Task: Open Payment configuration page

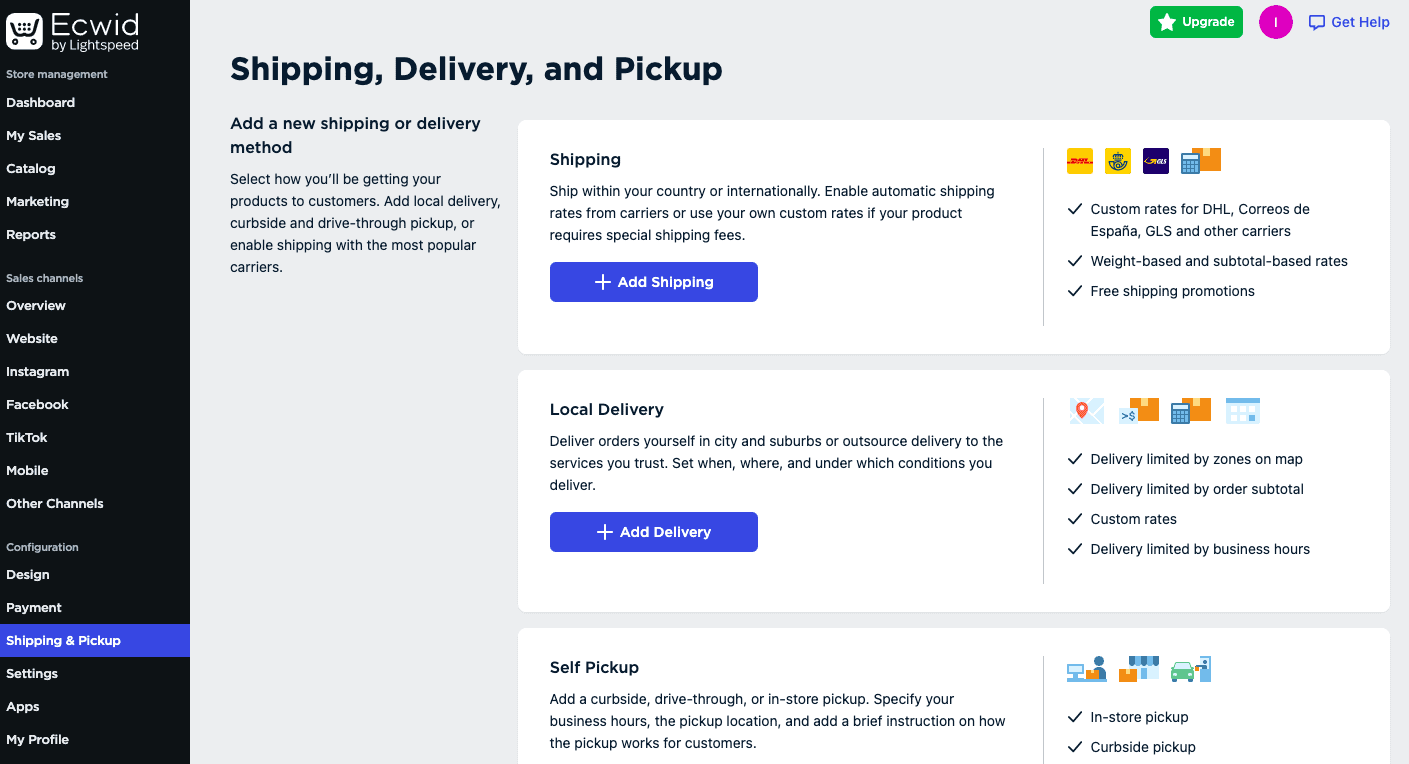Action: click(34, 607)
